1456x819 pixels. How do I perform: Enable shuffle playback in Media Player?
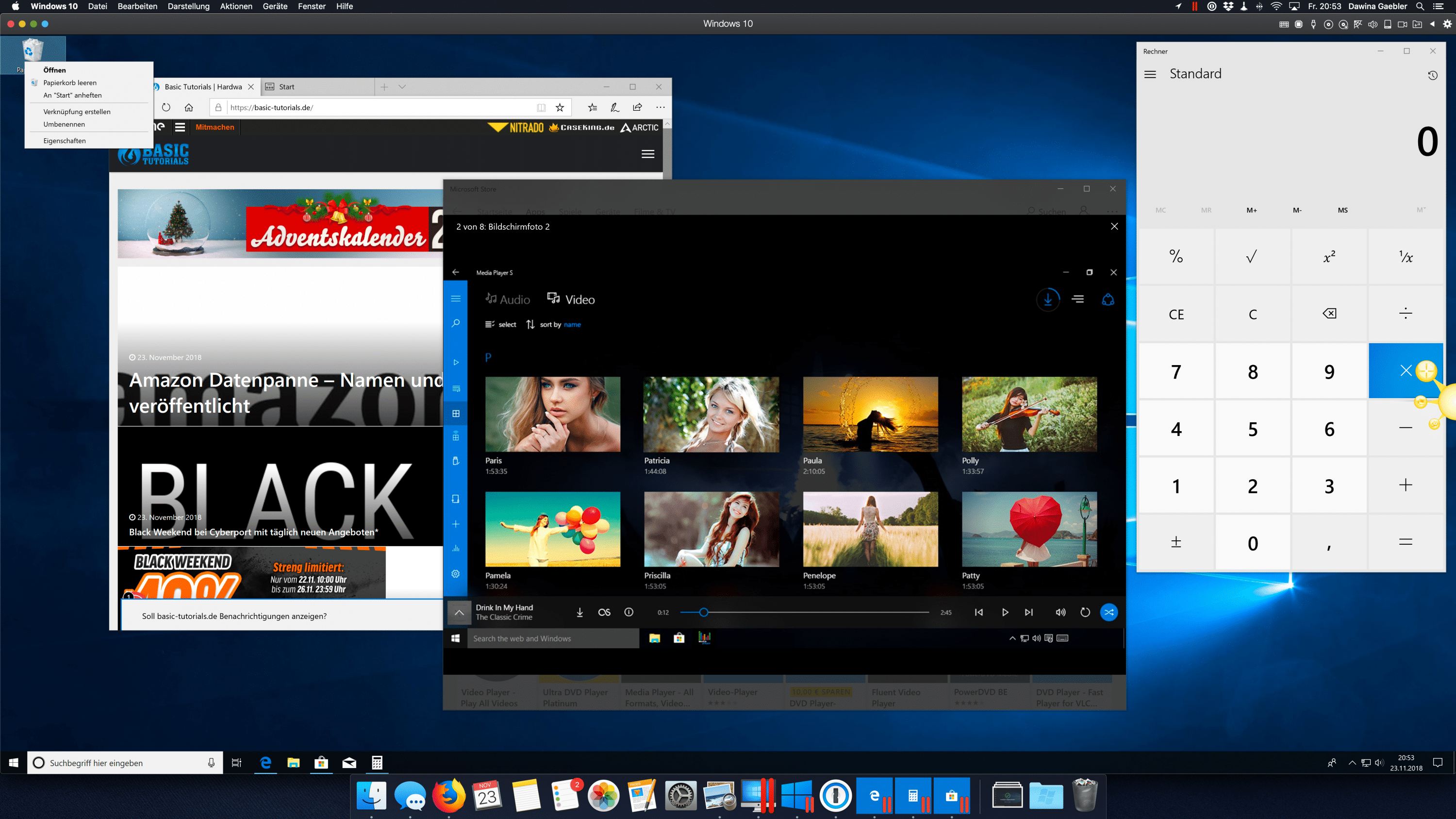[x=1109, y=612]
